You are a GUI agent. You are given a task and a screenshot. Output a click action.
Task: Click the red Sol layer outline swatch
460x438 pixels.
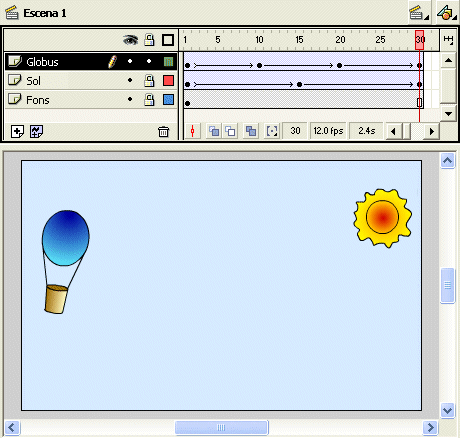point(168,80)
